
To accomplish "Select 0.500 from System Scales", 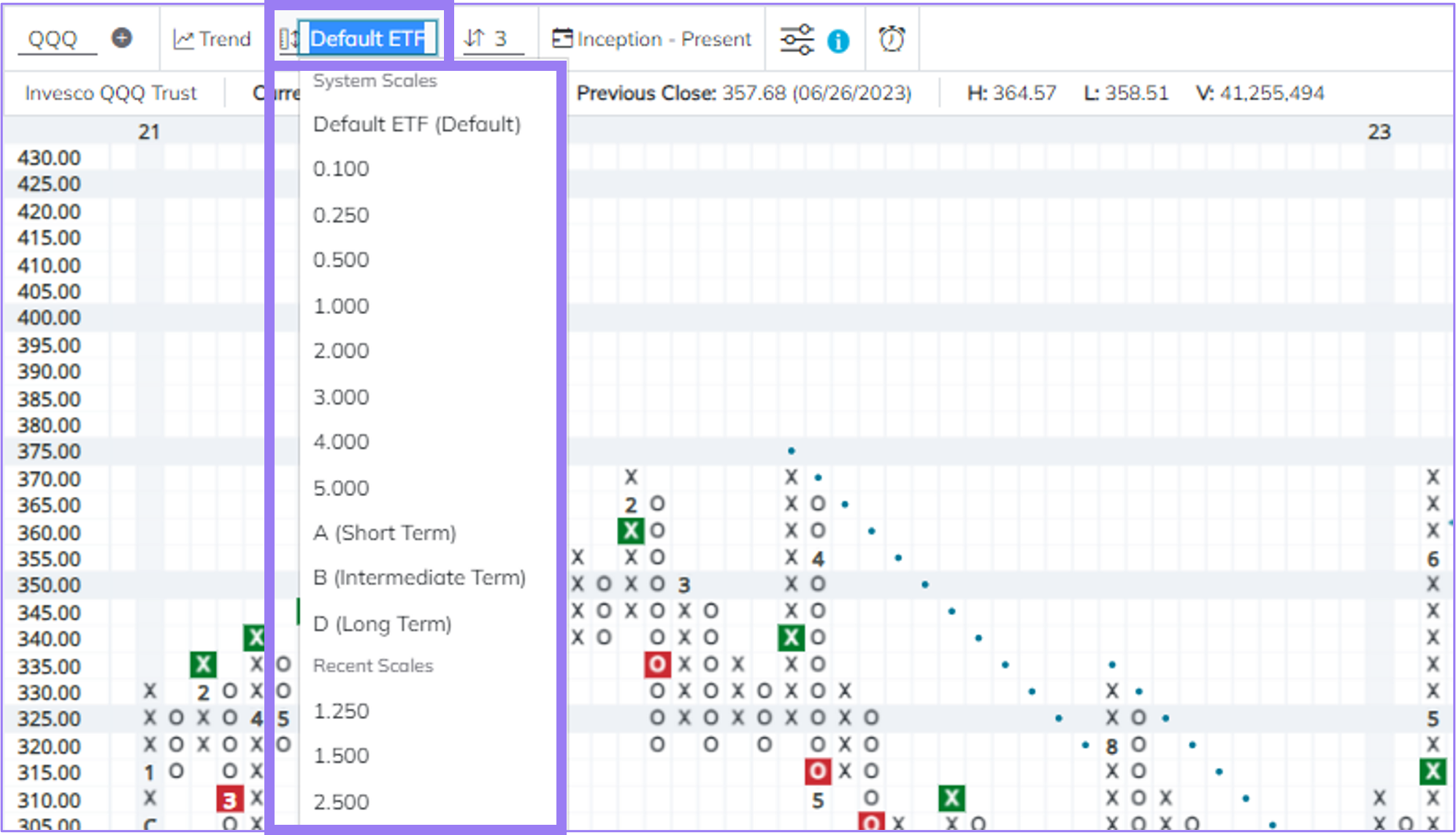I will [341, 260].
